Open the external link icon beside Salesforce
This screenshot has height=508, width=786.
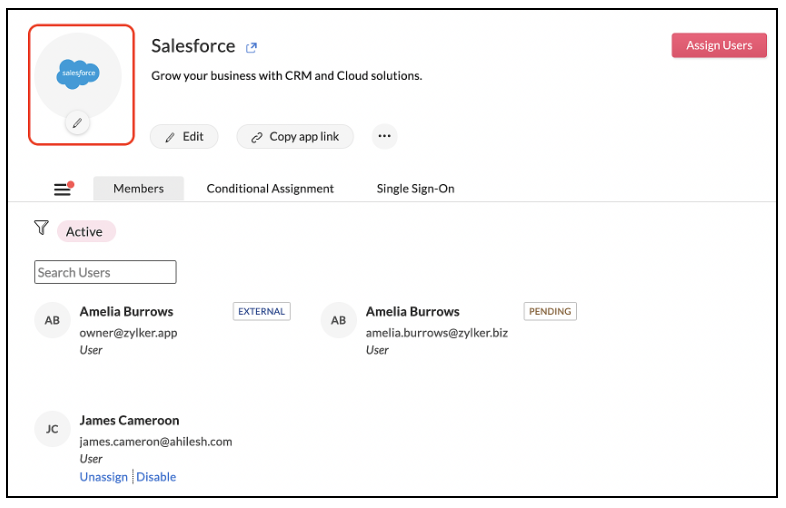point(252,47)
